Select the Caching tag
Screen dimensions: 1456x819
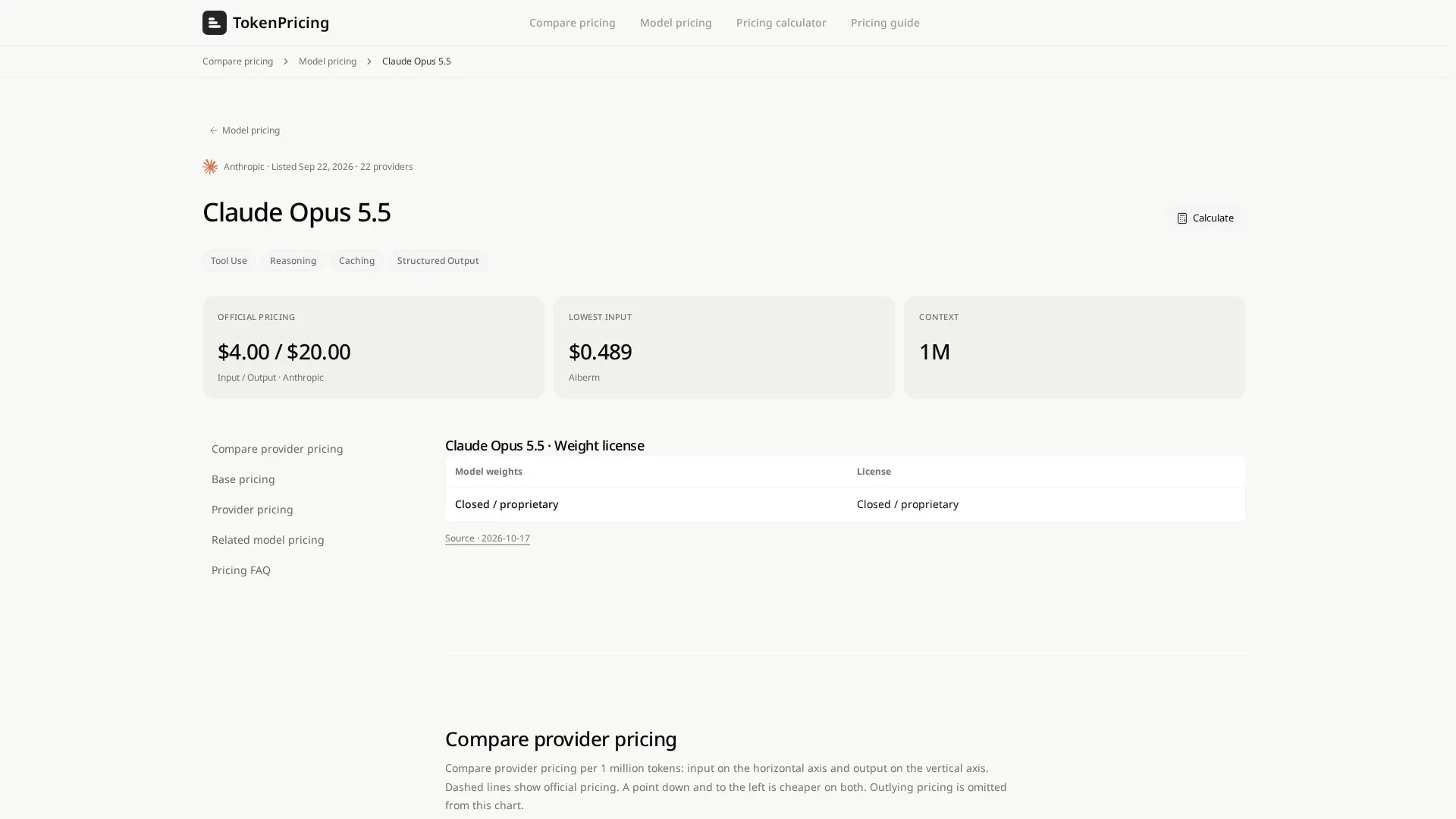coord(356,261)
